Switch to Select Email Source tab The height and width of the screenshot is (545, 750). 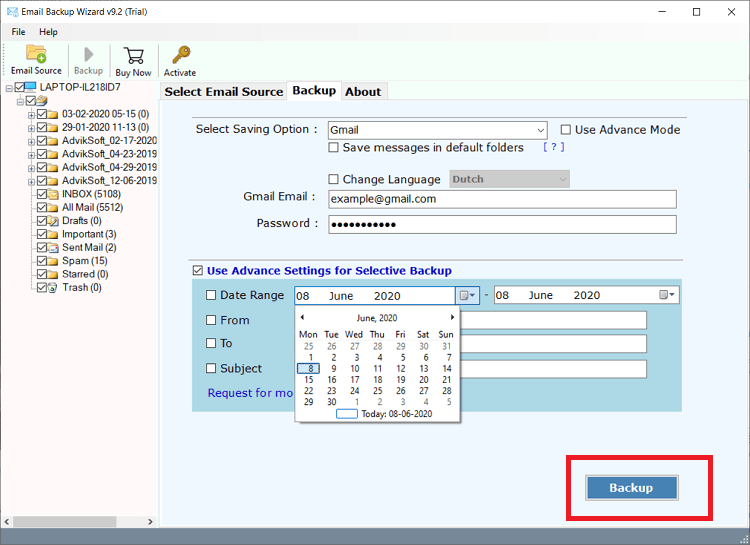224,92
